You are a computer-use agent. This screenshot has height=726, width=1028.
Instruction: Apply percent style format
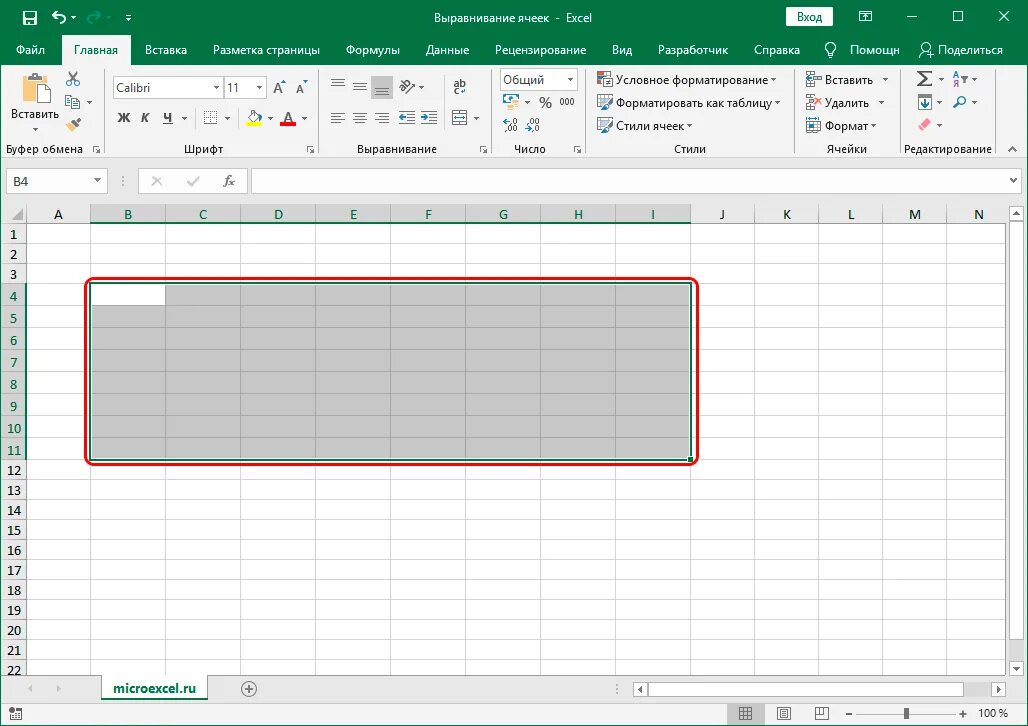pyautogui.click(x=545, y=102)
